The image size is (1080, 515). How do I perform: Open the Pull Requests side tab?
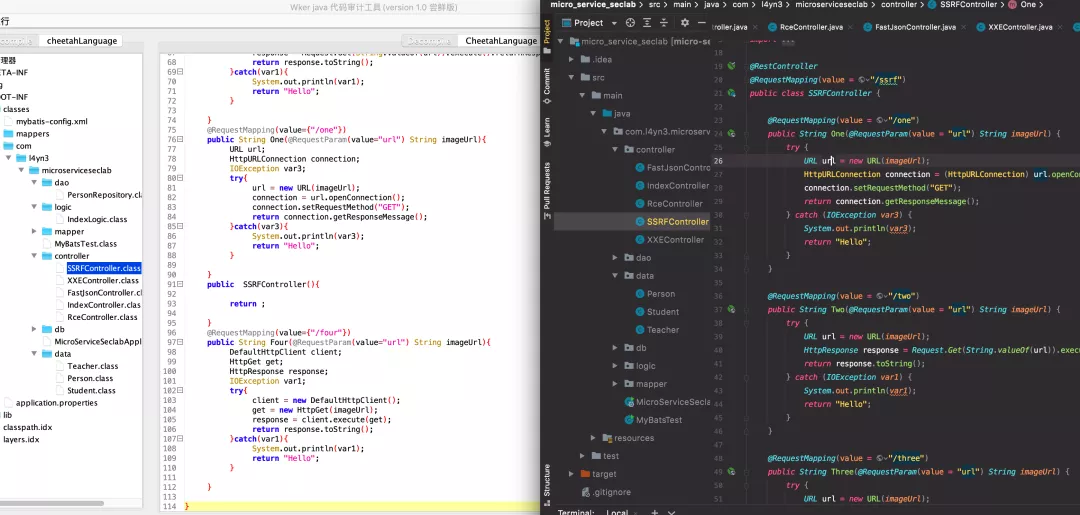point(547,191)
